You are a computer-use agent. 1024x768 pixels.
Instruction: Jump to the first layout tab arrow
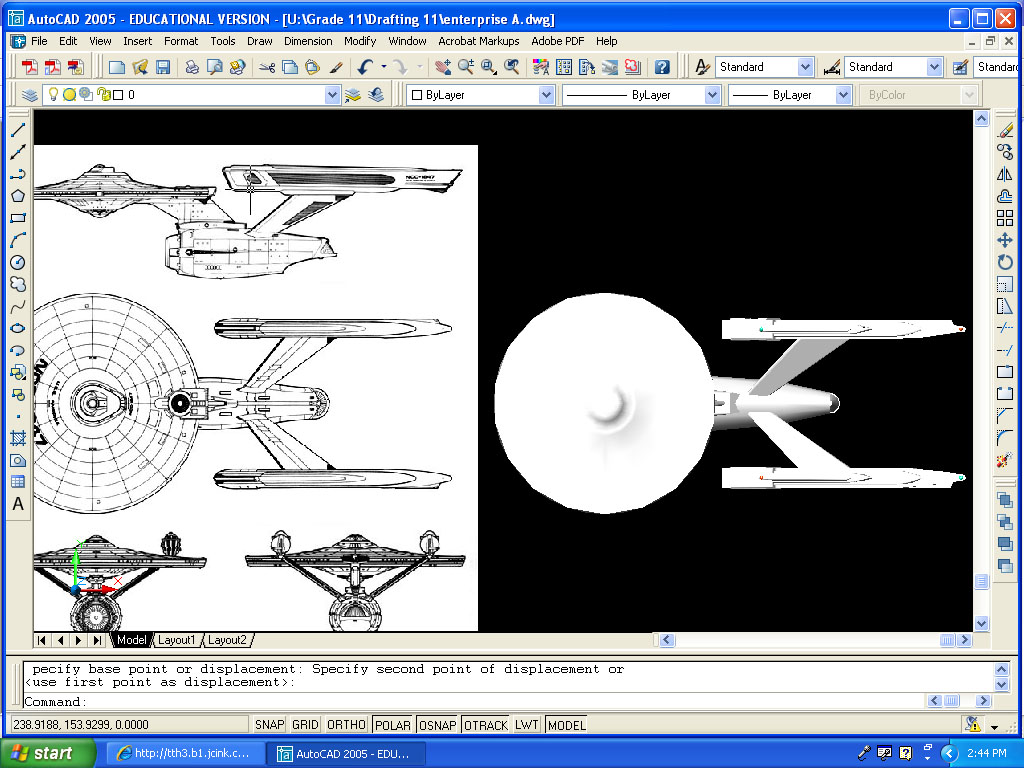(41, 640)
